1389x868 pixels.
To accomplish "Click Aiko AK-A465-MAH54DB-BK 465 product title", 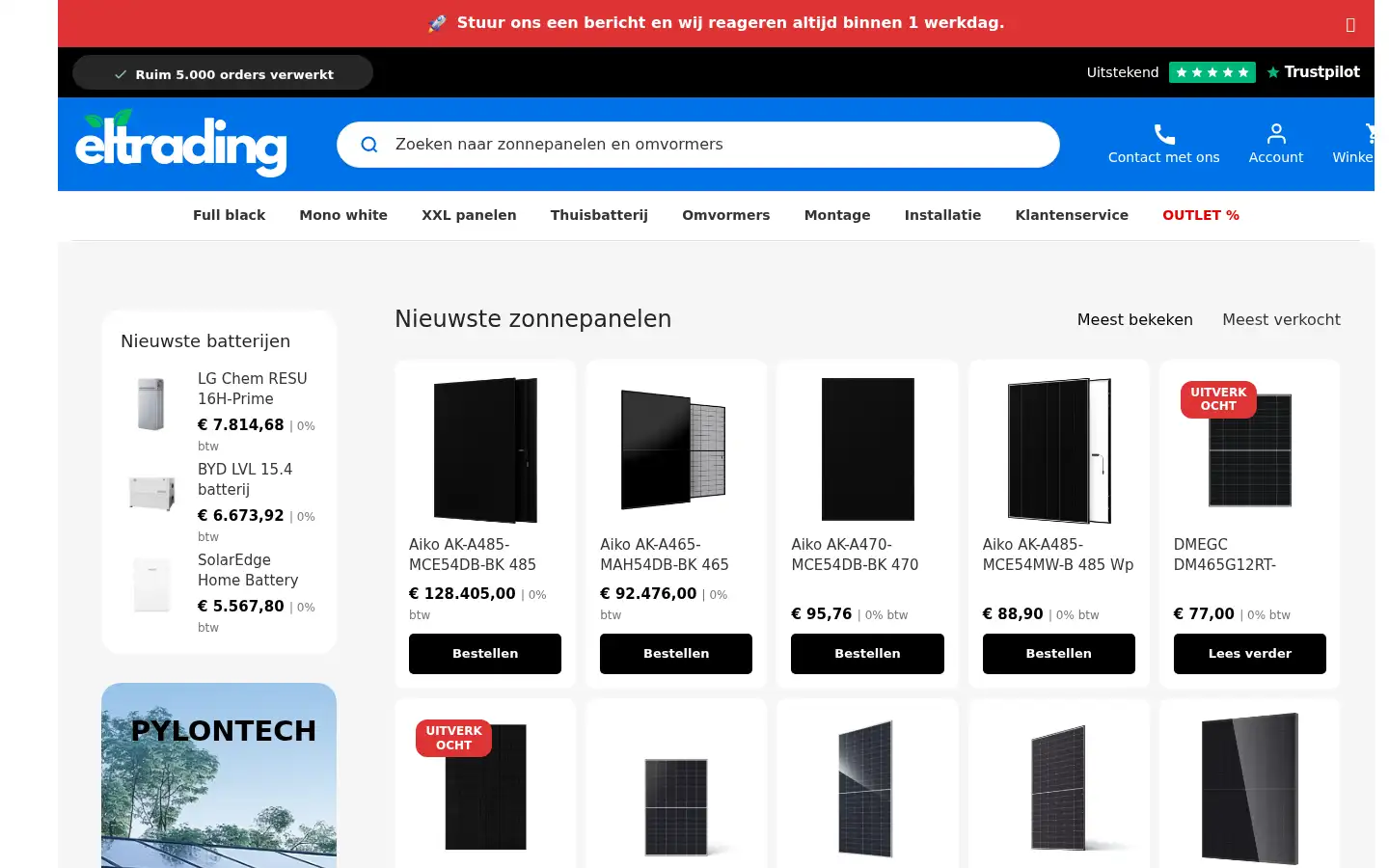I will point(665,555).
